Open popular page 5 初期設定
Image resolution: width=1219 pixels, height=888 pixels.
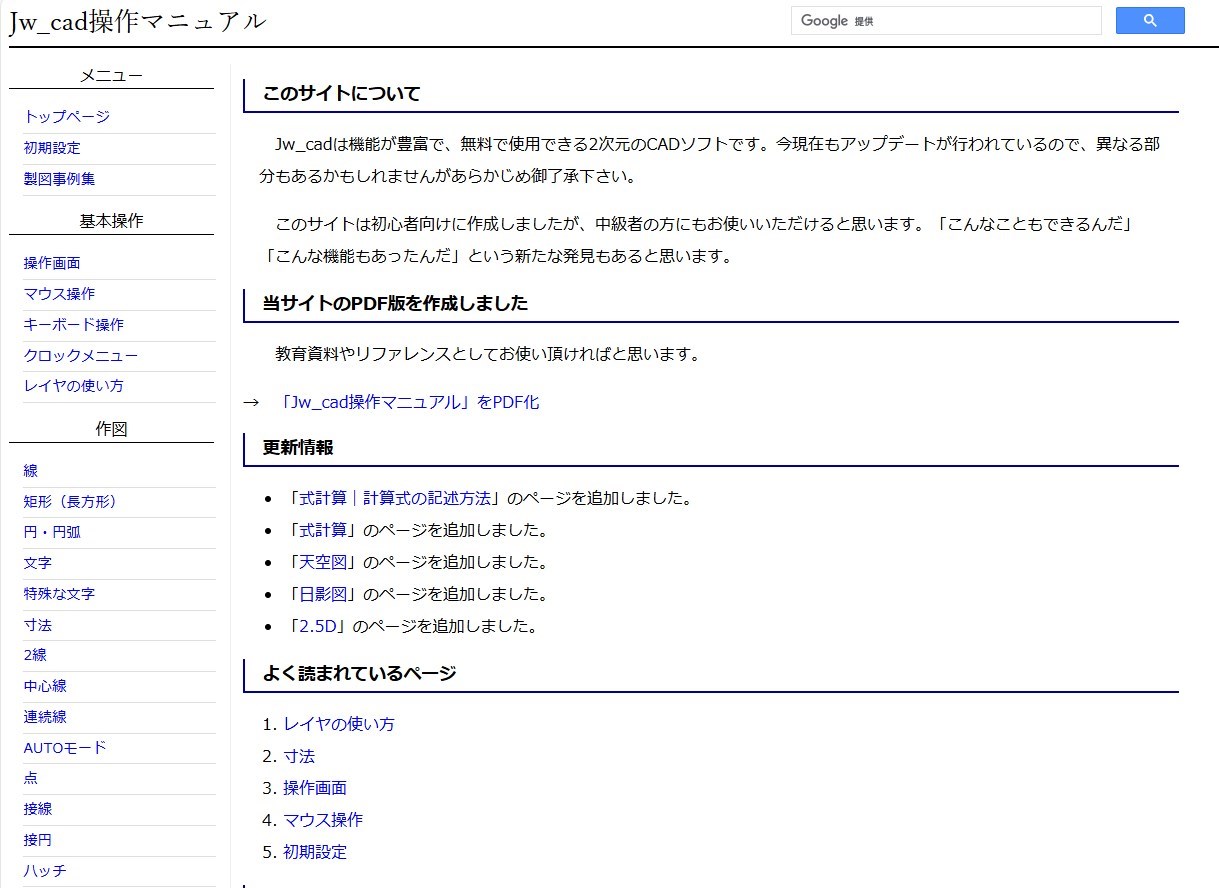click(x=315, y=852)
